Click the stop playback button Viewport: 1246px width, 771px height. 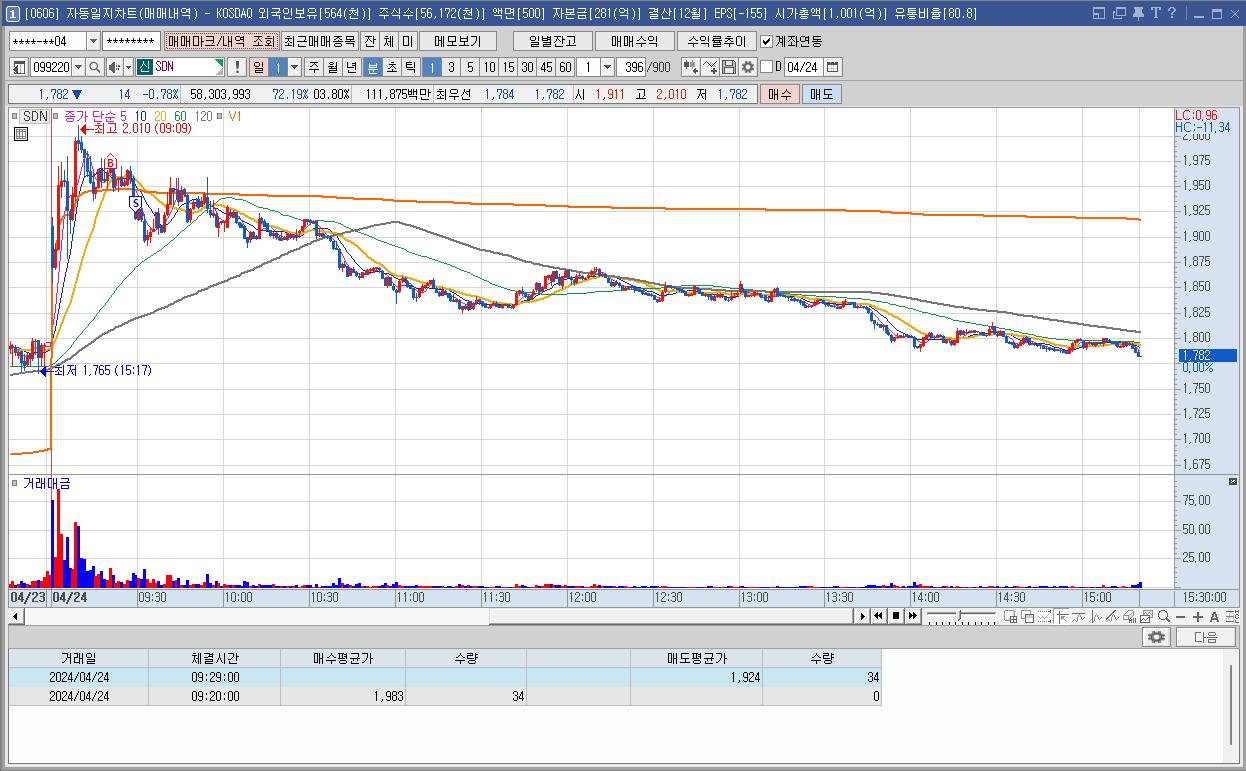896,616
